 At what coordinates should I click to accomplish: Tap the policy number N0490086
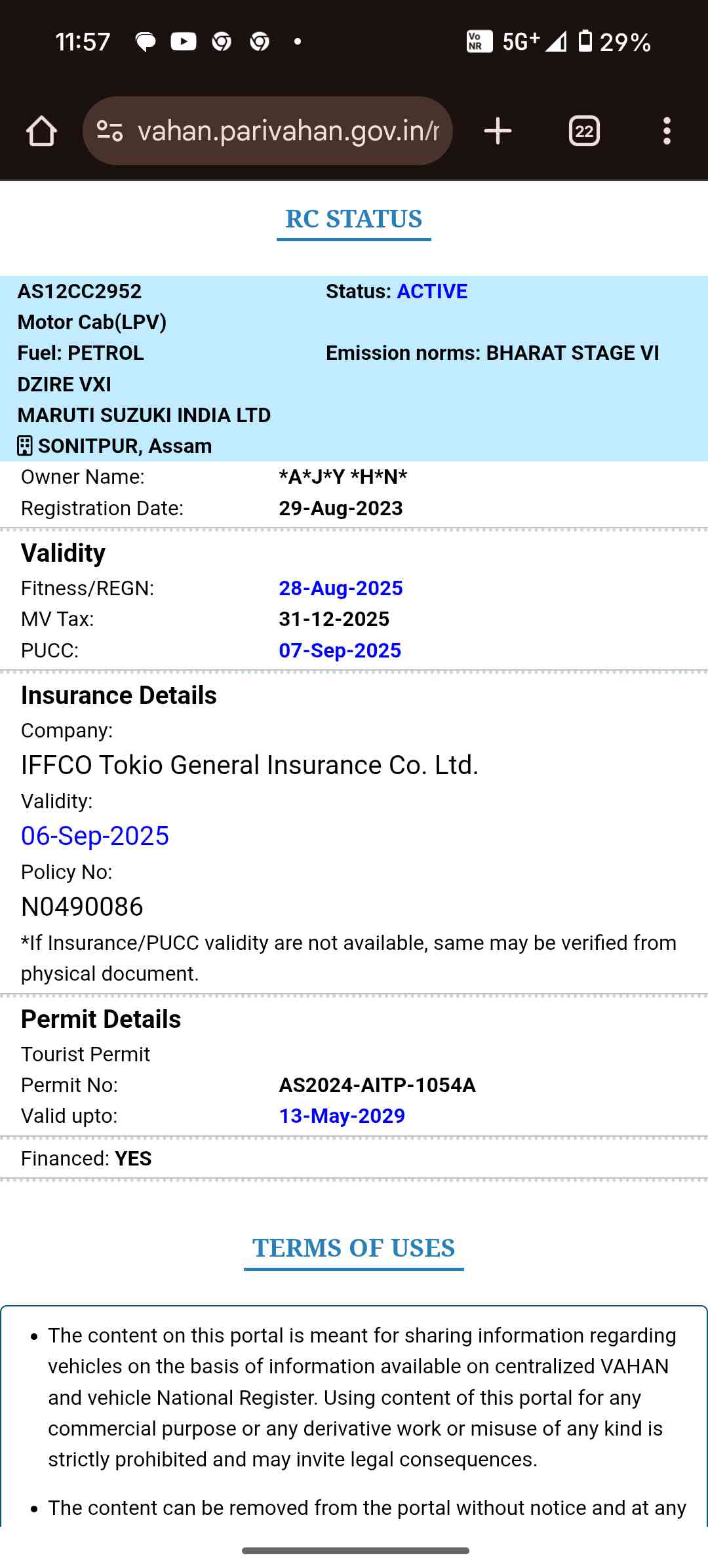click(x=82, y=907)
